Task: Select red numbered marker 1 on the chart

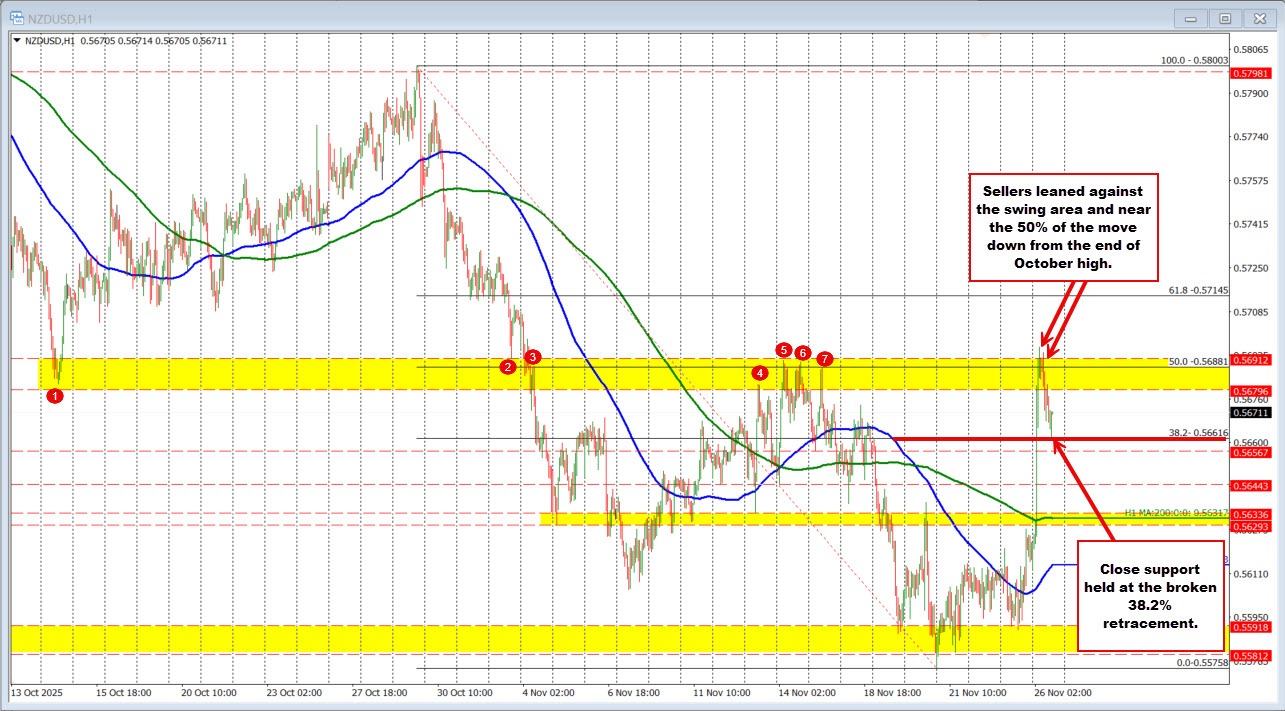Action: coord(55,395)
